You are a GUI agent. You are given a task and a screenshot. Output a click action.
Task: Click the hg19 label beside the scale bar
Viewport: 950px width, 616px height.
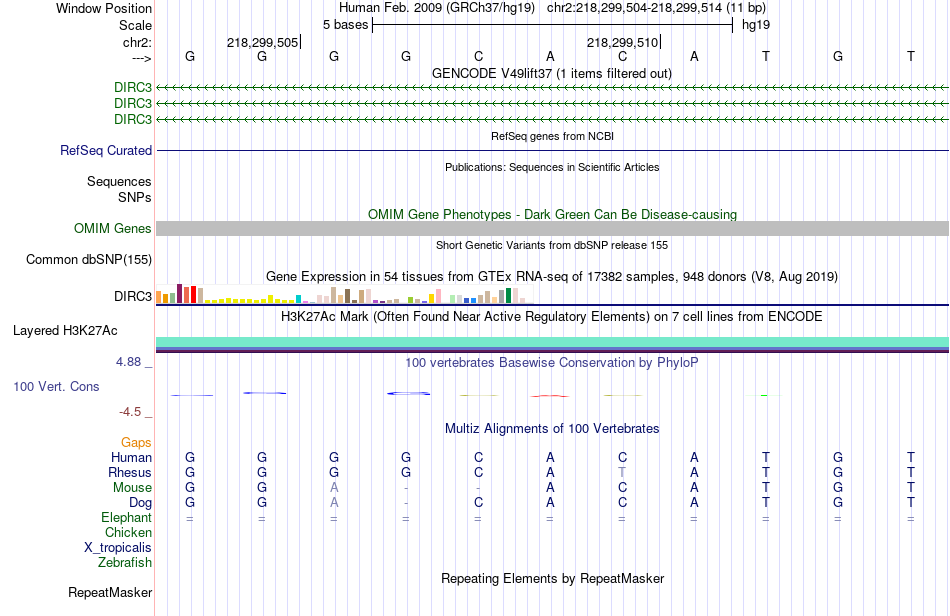coord(756,25)
